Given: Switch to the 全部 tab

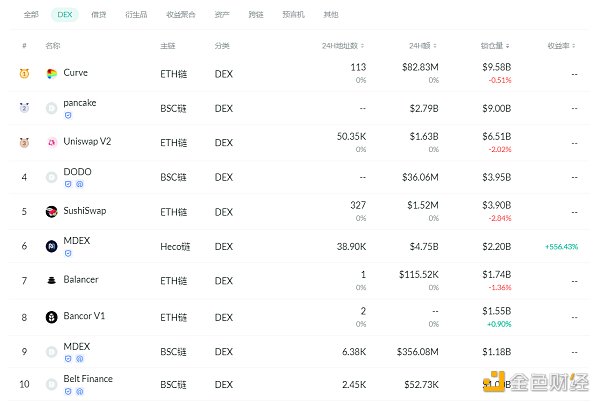Looking at the screenshot, I should 31,15.
